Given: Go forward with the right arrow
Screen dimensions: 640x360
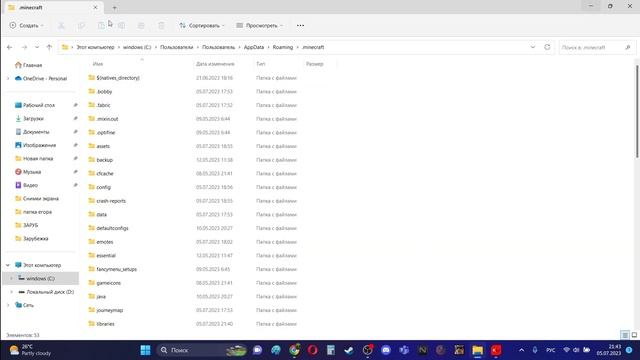Looking at the screenshot, I should coord(24,47).
